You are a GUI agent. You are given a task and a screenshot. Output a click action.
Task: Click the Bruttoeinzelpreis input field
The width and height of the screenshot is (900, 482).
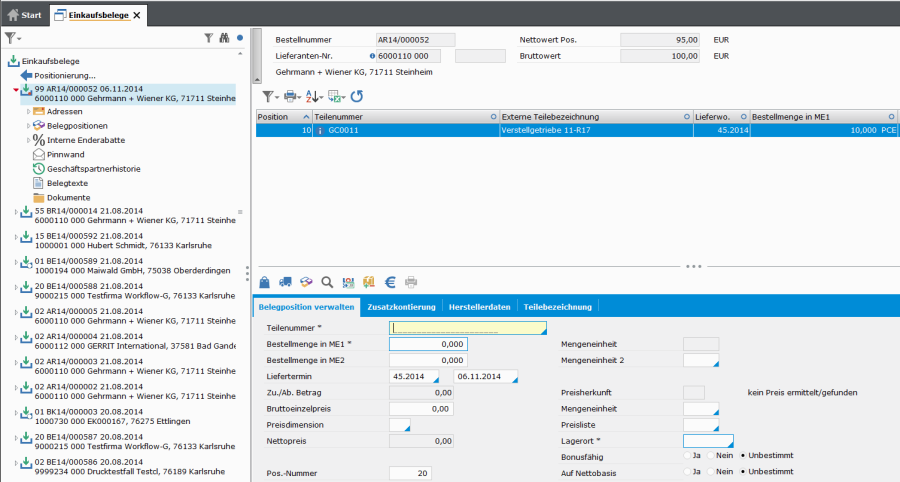[x=421, y=409]
